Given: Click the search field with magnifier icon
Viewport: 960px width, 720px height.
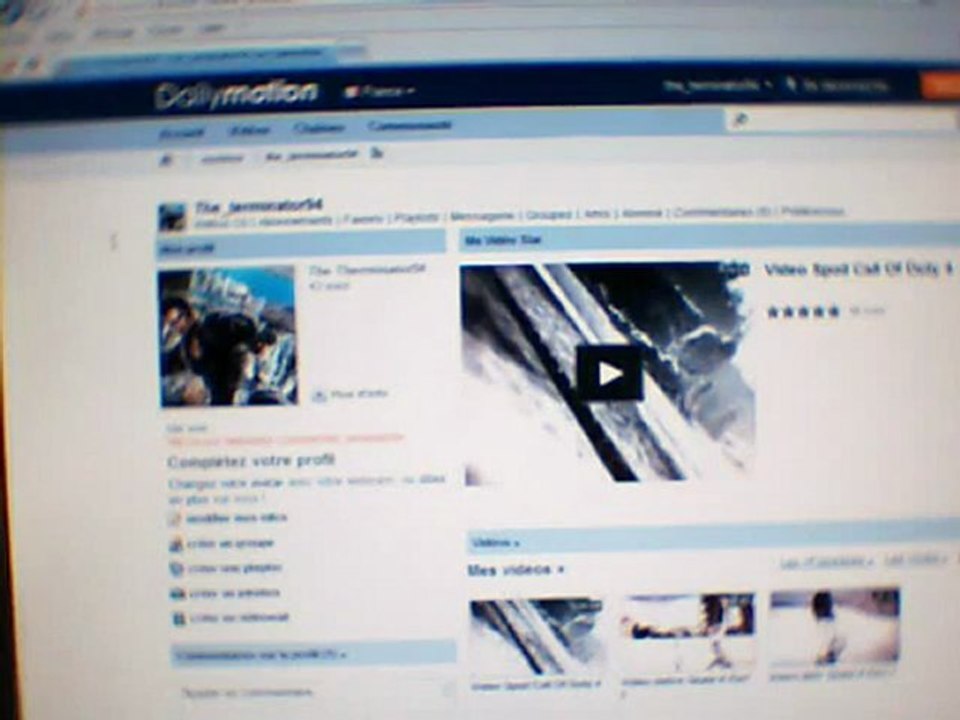Looking at the screenshot, I should [842, 121].
